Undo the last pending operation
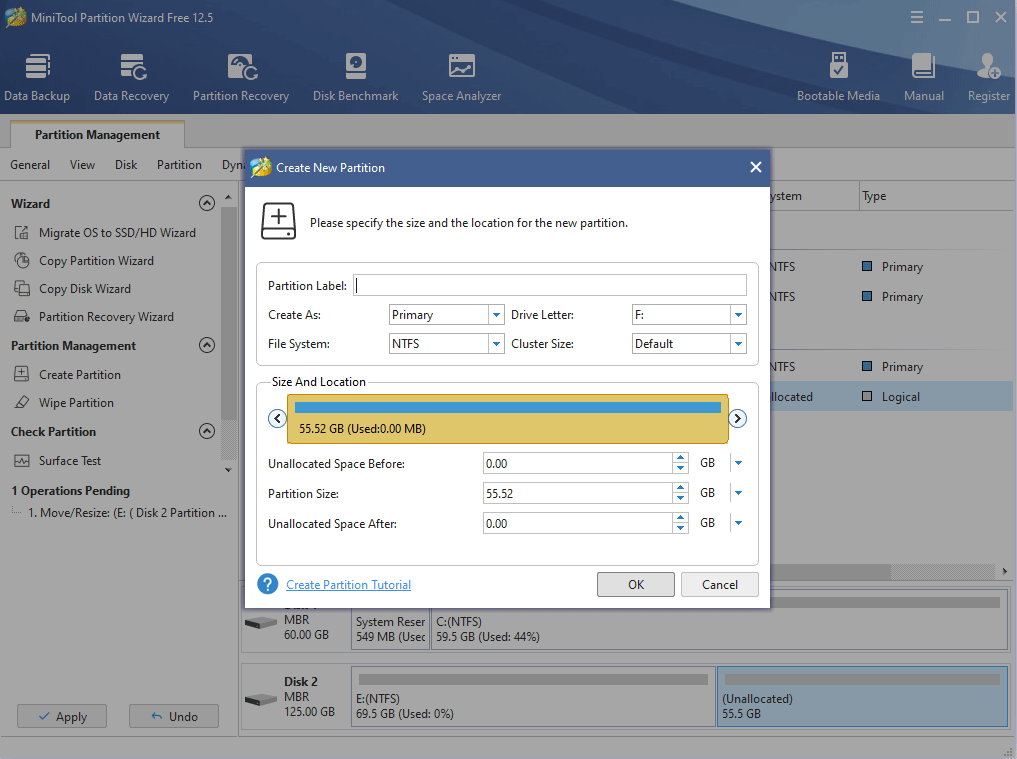Image resolution: width=1017 pixels, height=759 pixels. tap(174, 716)
